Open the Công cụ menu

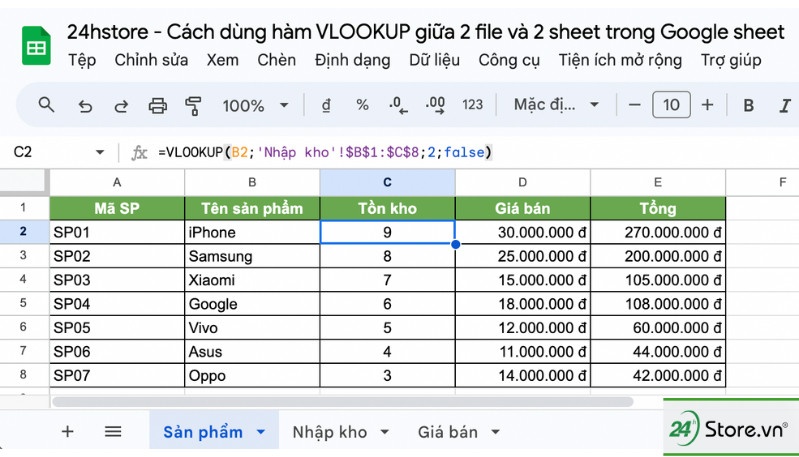(x=509, y=60)
